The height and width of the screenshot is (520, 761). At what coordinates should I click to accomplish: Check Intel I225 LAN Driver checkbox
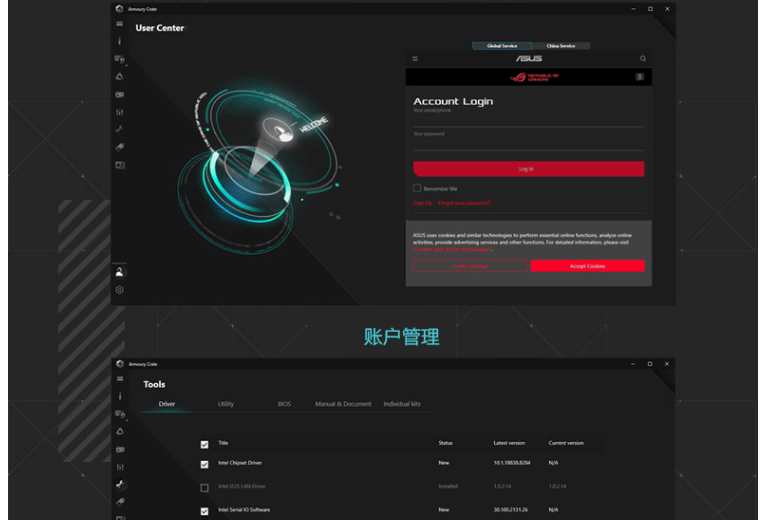tap(204, 487)
